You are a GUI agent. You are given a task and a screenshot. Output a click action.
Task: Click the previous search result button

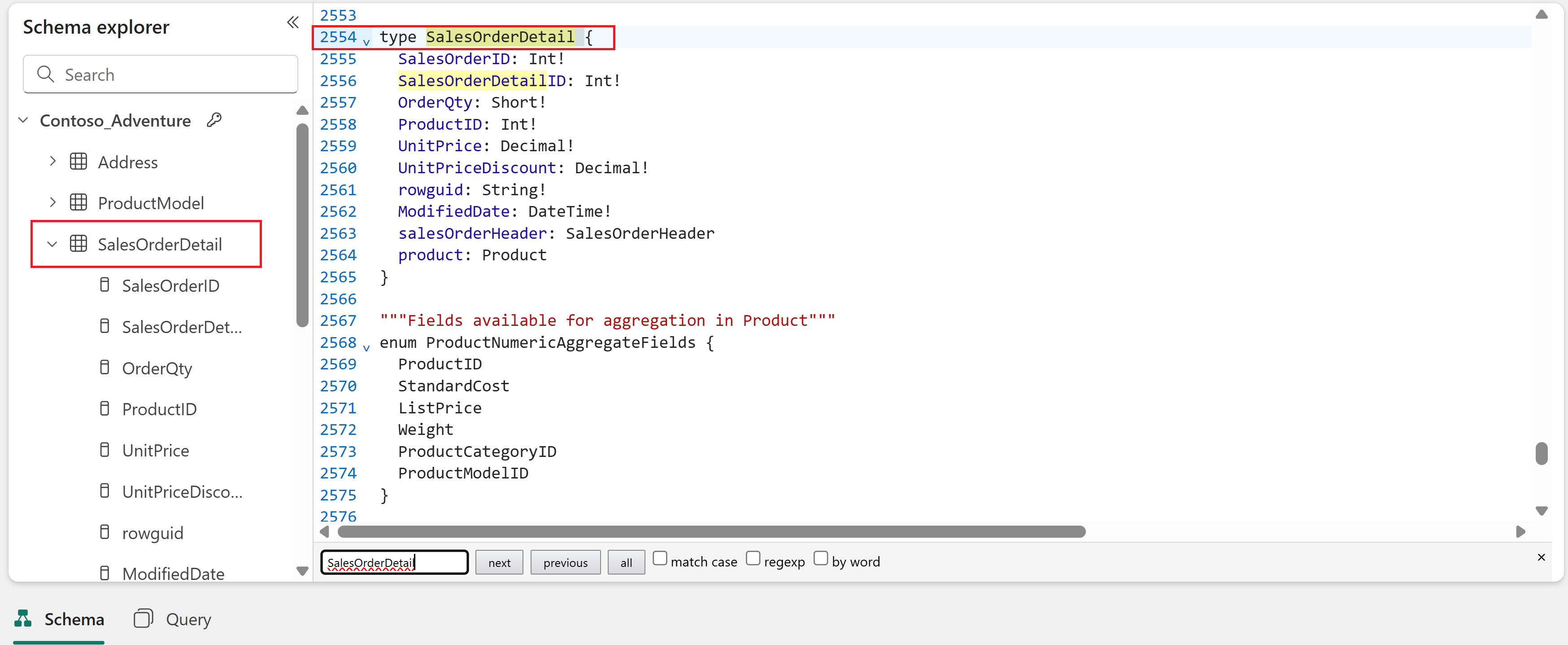tap(565, 563)
